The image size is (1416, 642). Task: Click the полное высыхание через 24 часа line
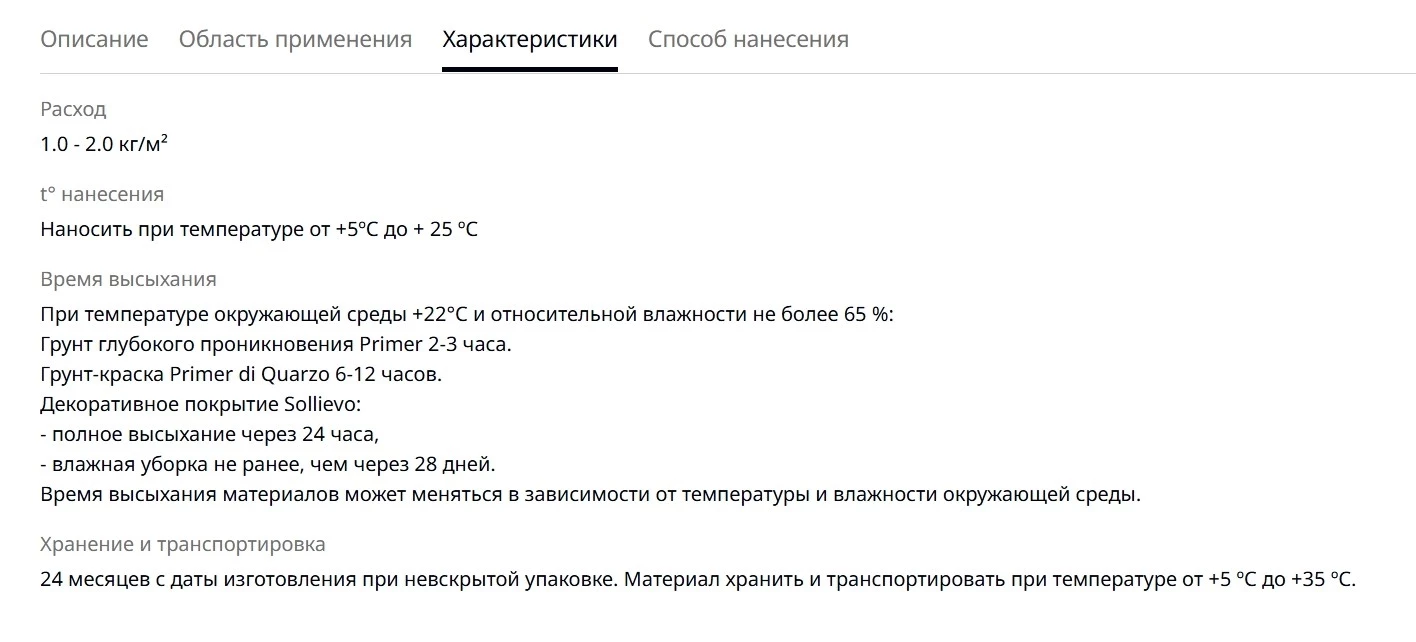click(210, 434)
